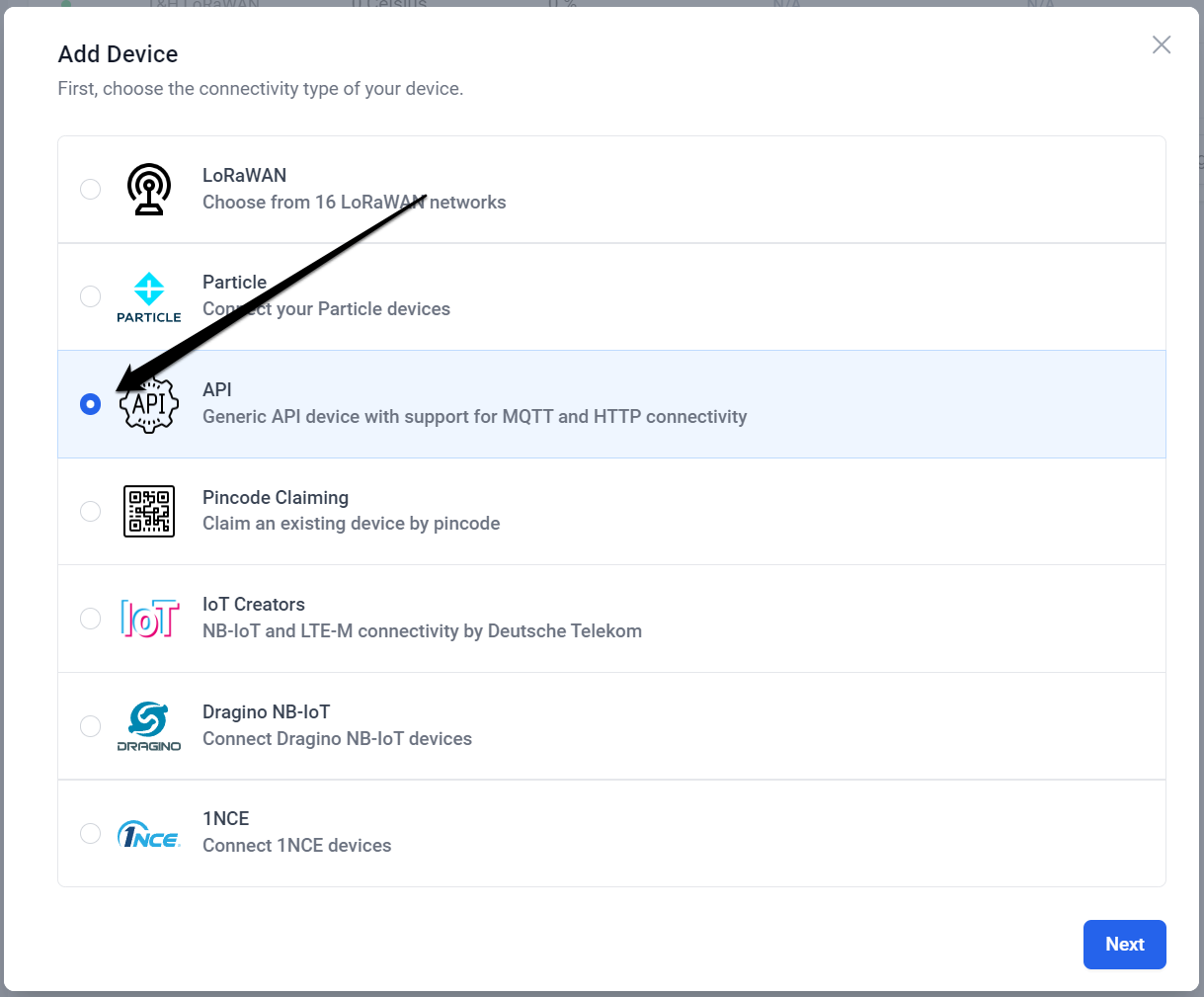Select the IoT Creators radio button
The height and width of the screenshot is (997, 1204).
coord(90,618)
